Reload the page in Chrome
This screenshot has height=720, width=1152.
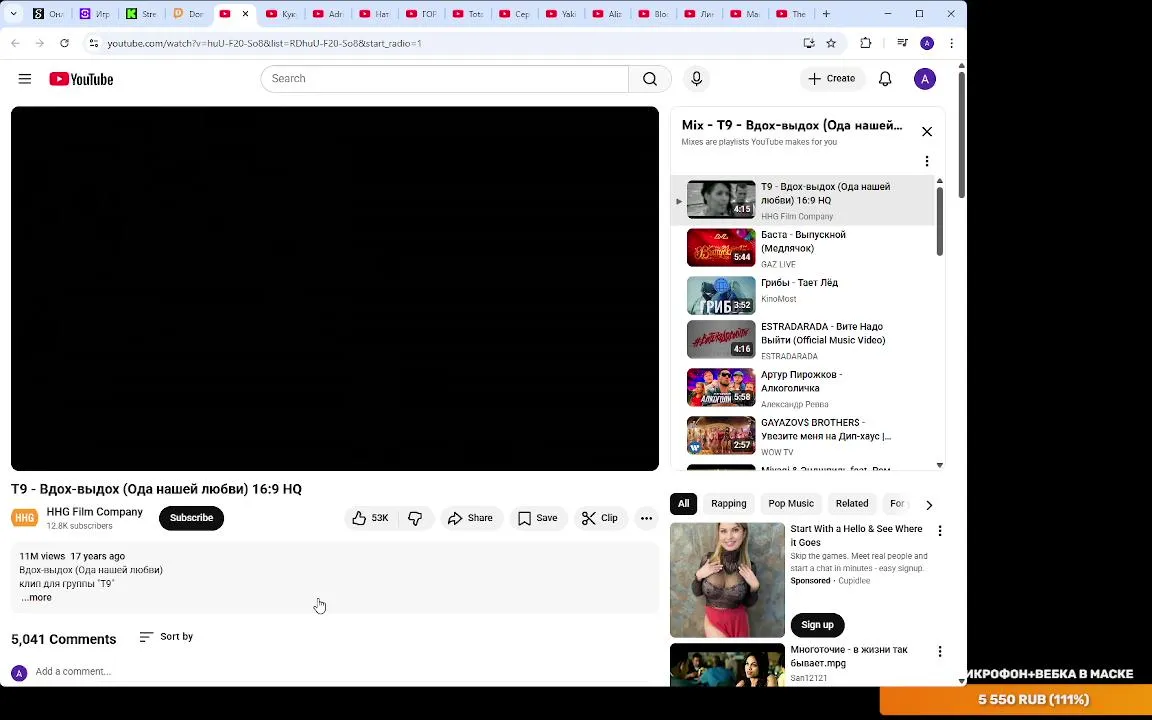[x=65, y=43]
